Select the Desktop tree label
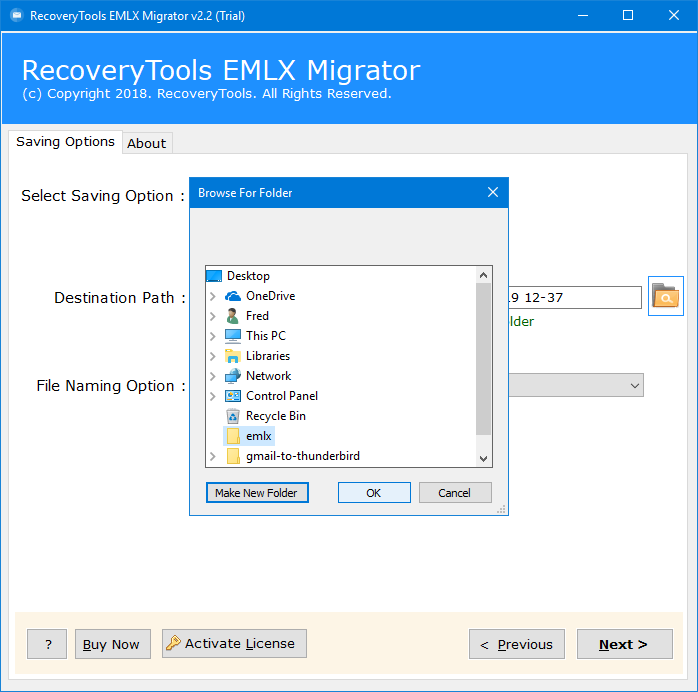 248,276
